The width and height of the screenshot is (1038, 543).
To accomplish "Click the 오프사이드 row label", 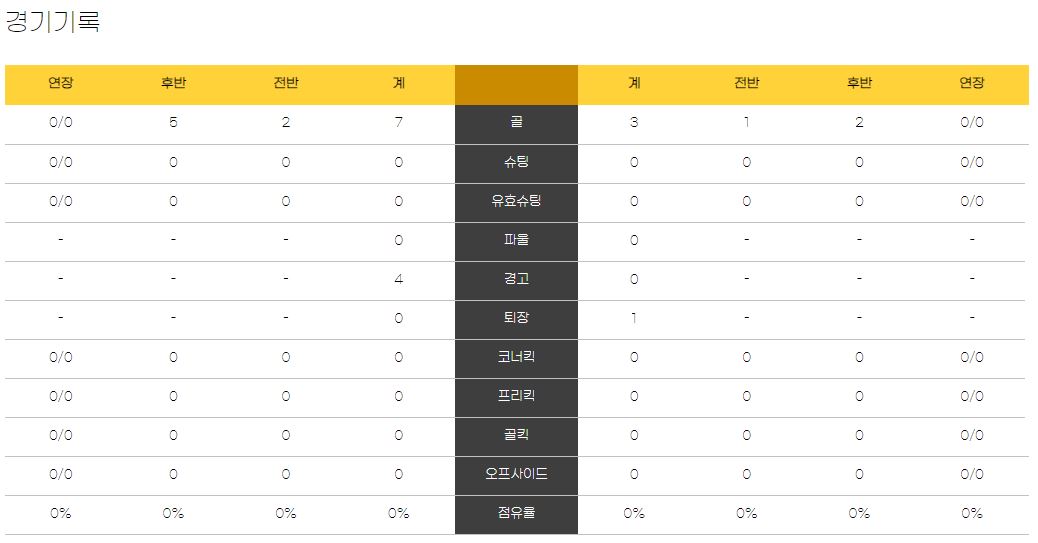I will [516, 474].
